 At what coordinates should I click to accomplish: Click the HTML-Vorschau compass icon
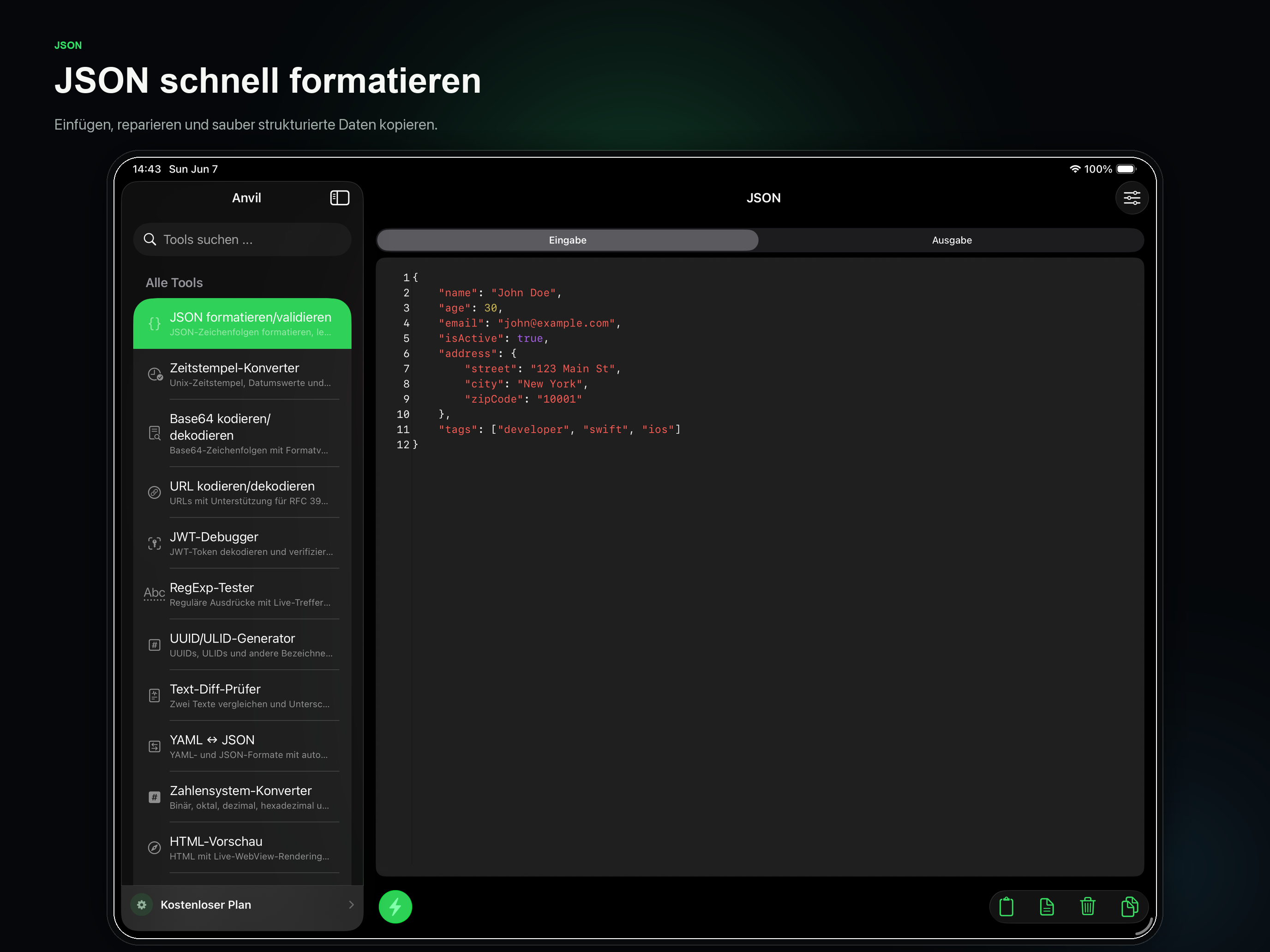pyautogui.click(x=155, y=848)
